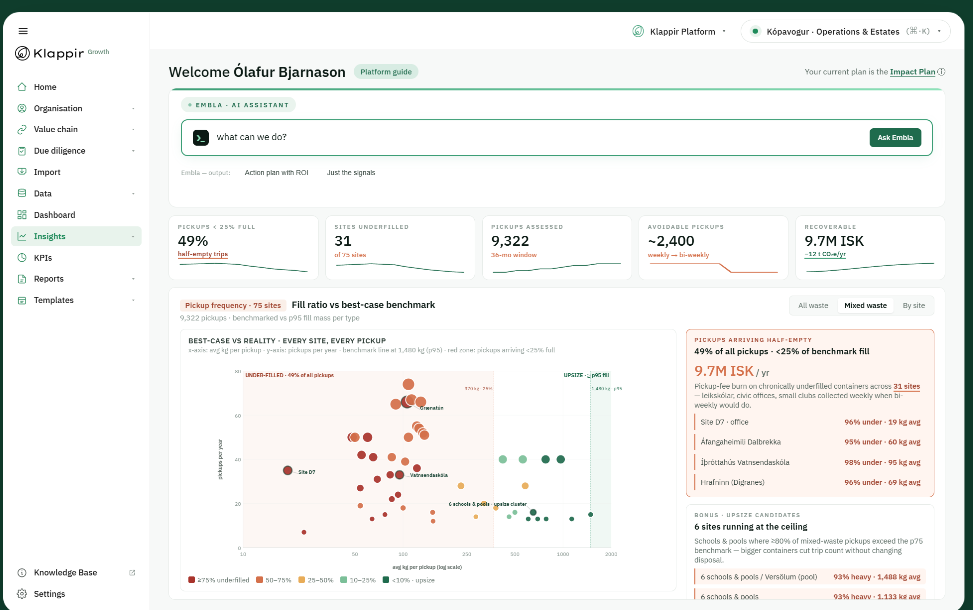Click the <10% upsize legend swatch
973x610 pixels.
tap(386, 580)
